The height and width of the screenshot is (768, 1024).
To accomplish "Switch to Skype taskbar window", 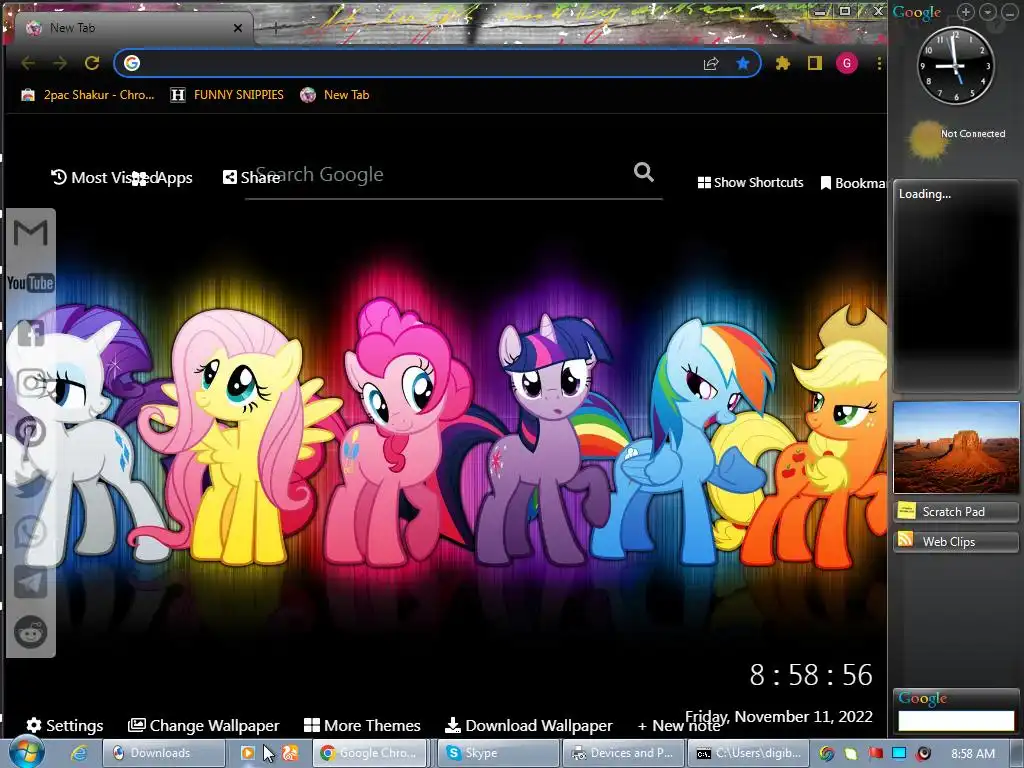I will coord(498,753).
